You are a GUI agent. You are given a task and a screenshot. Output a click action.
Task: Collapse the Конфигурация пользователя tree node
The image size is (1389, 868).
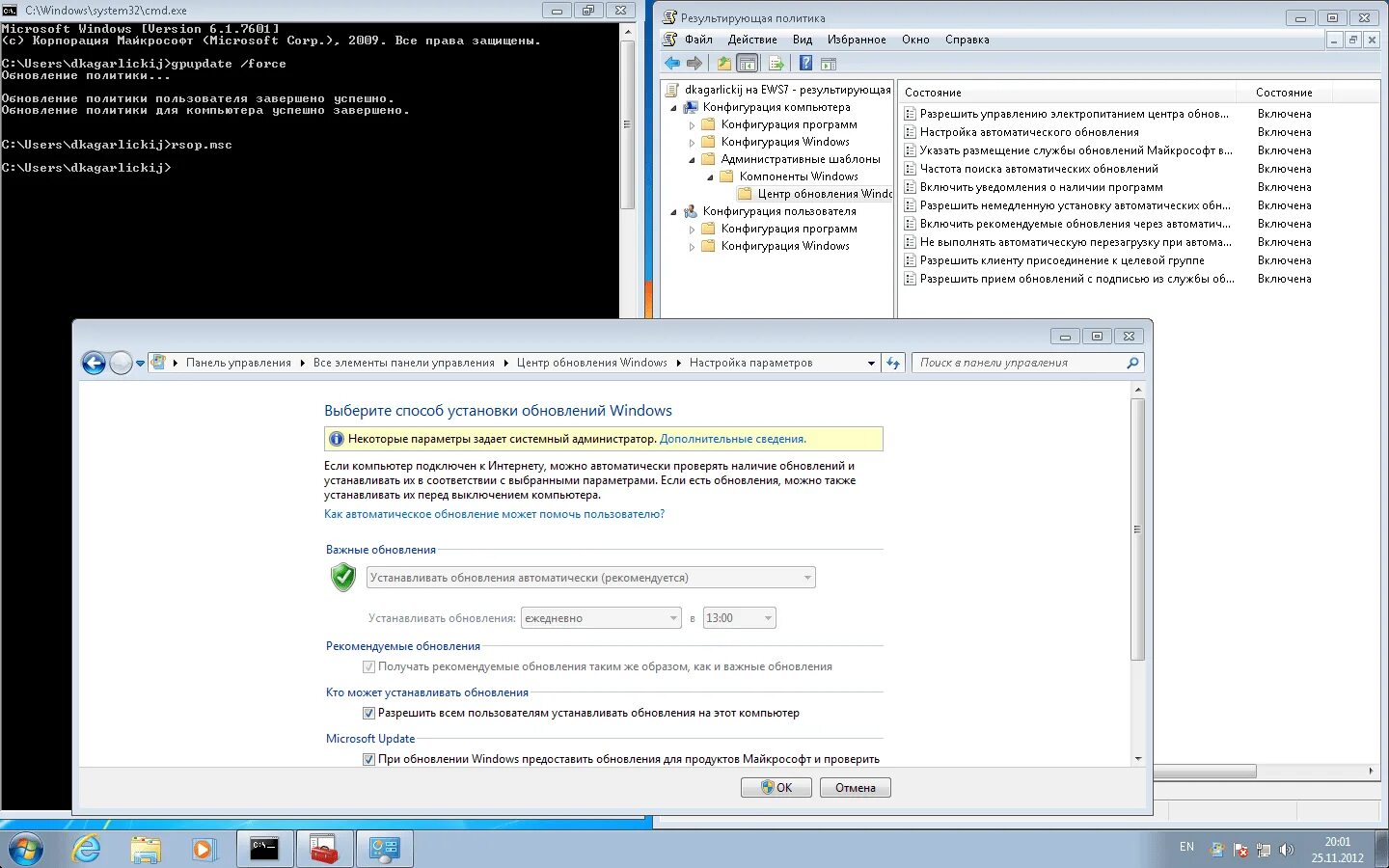coord(673,211)
